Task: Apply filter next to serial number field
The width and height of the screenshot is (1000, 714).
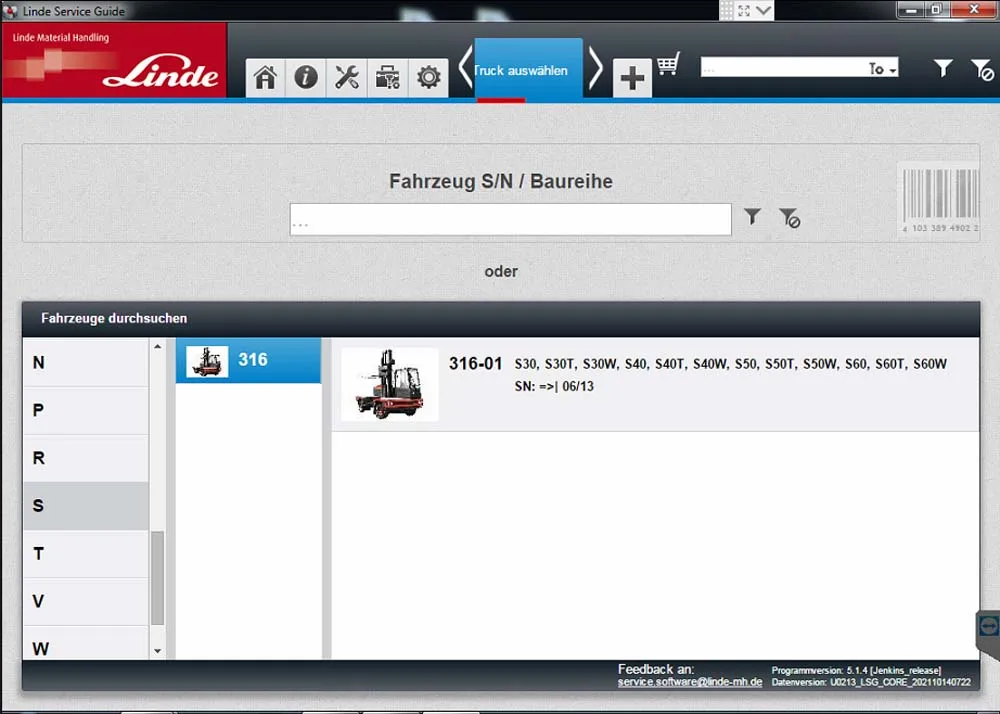Action: click(x=753, y=217)
